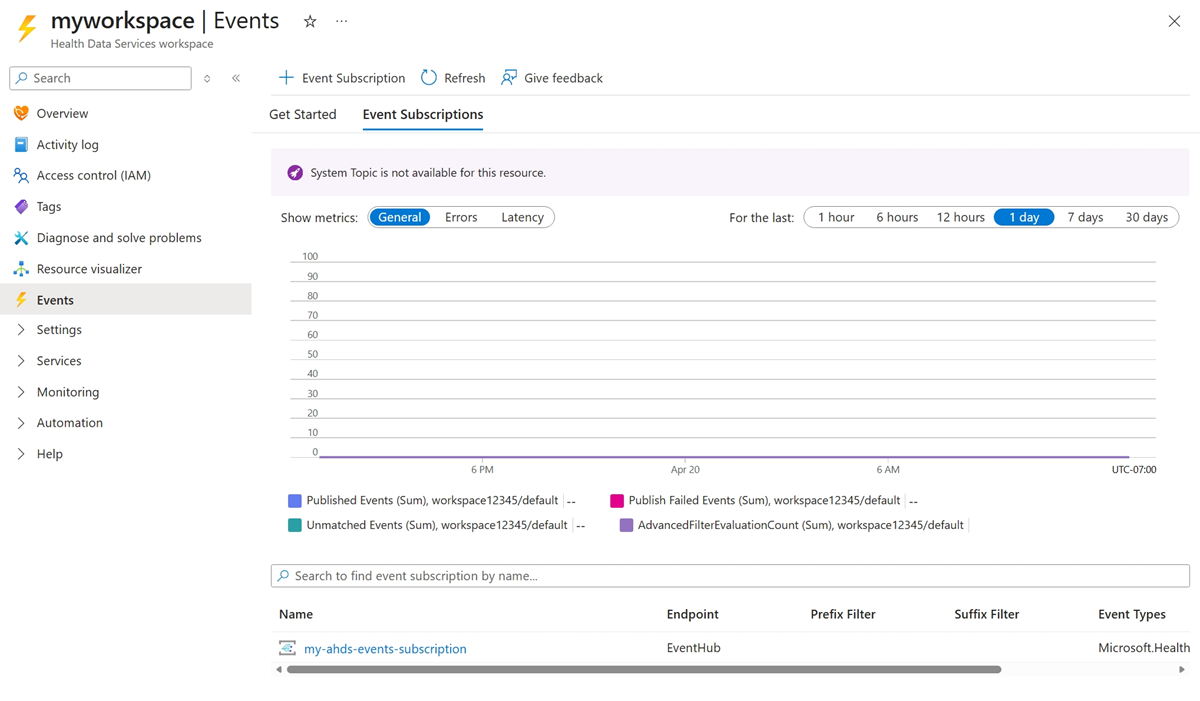Click the Events lightning icon in sidebar

tap(21, 300)
